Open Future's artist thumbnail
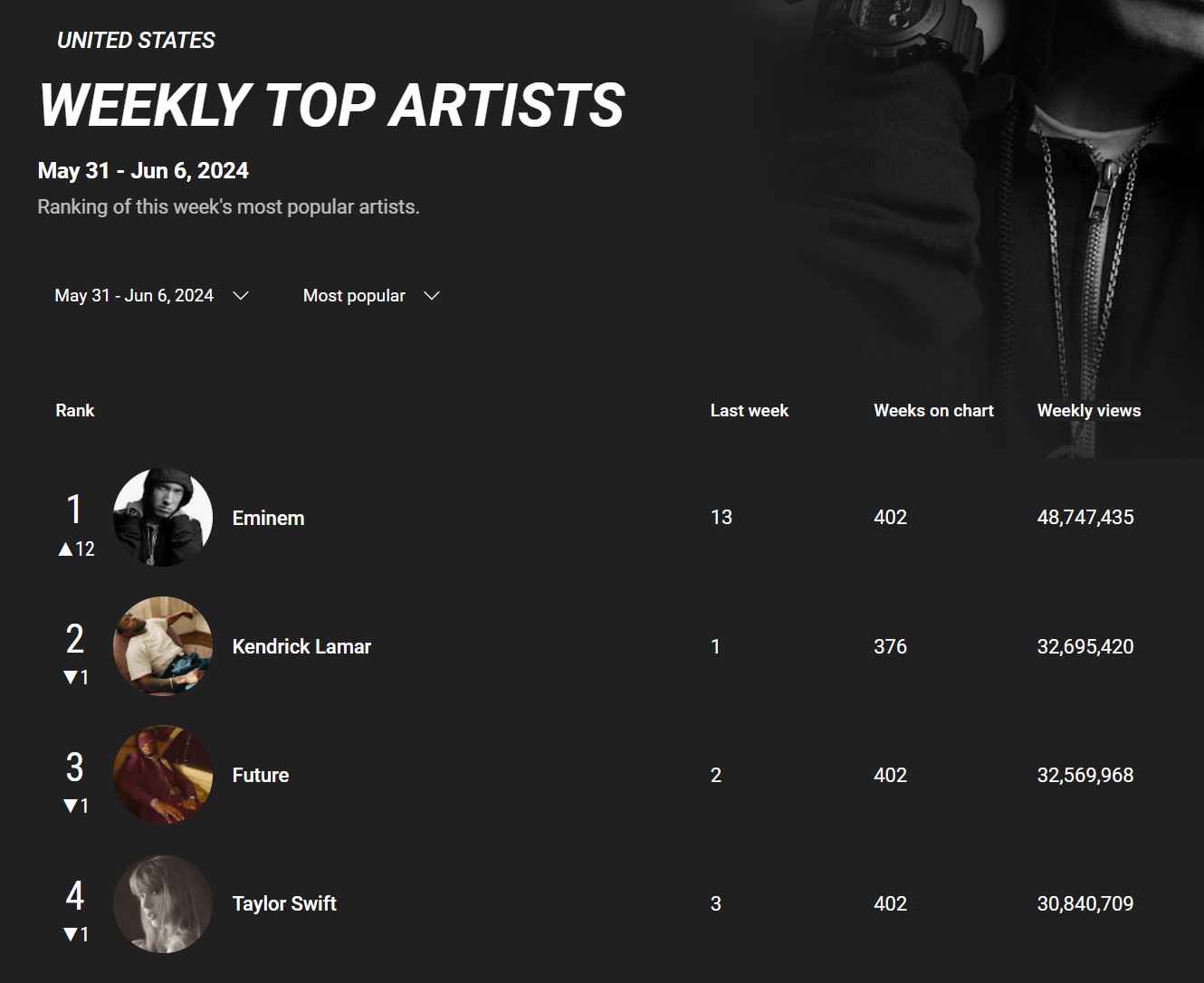 click(163, 775)
